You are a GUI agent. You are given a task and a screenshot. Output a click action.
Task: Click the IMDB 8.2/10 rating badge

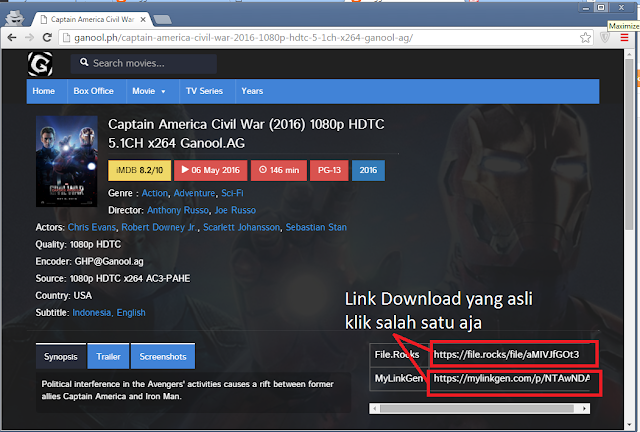click(140, 170)
